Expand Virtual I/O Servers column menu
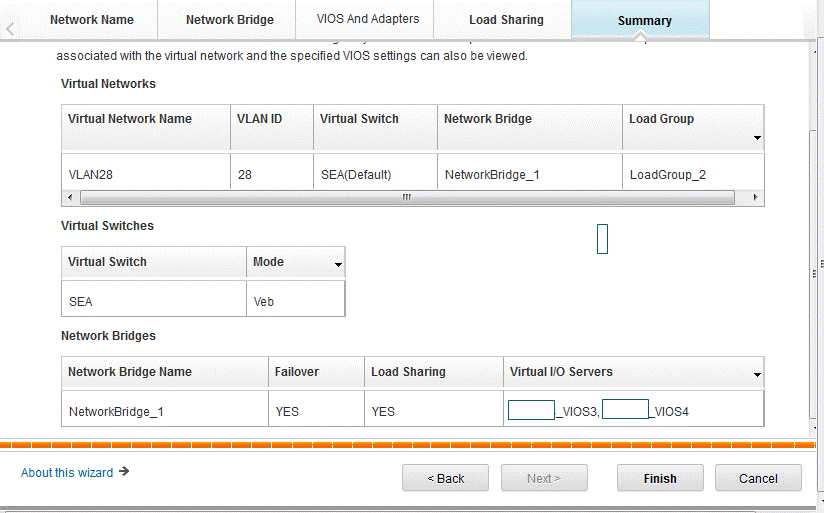This screenshot has width=824, height=513. coord(756,376)
